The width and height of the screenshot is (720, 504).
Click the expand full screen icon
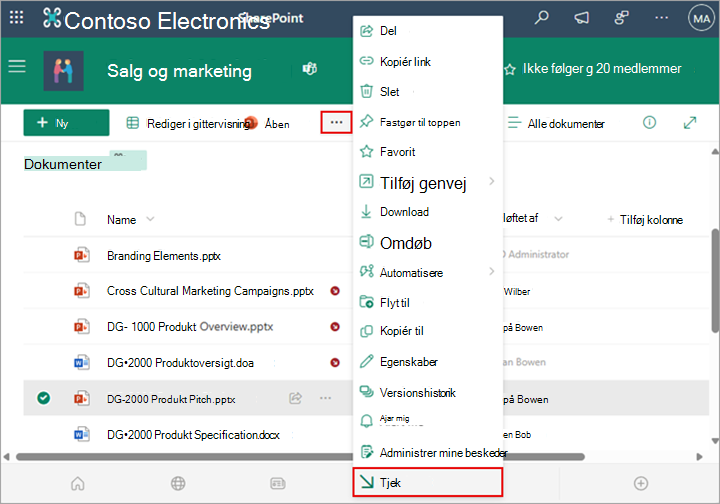690,123
